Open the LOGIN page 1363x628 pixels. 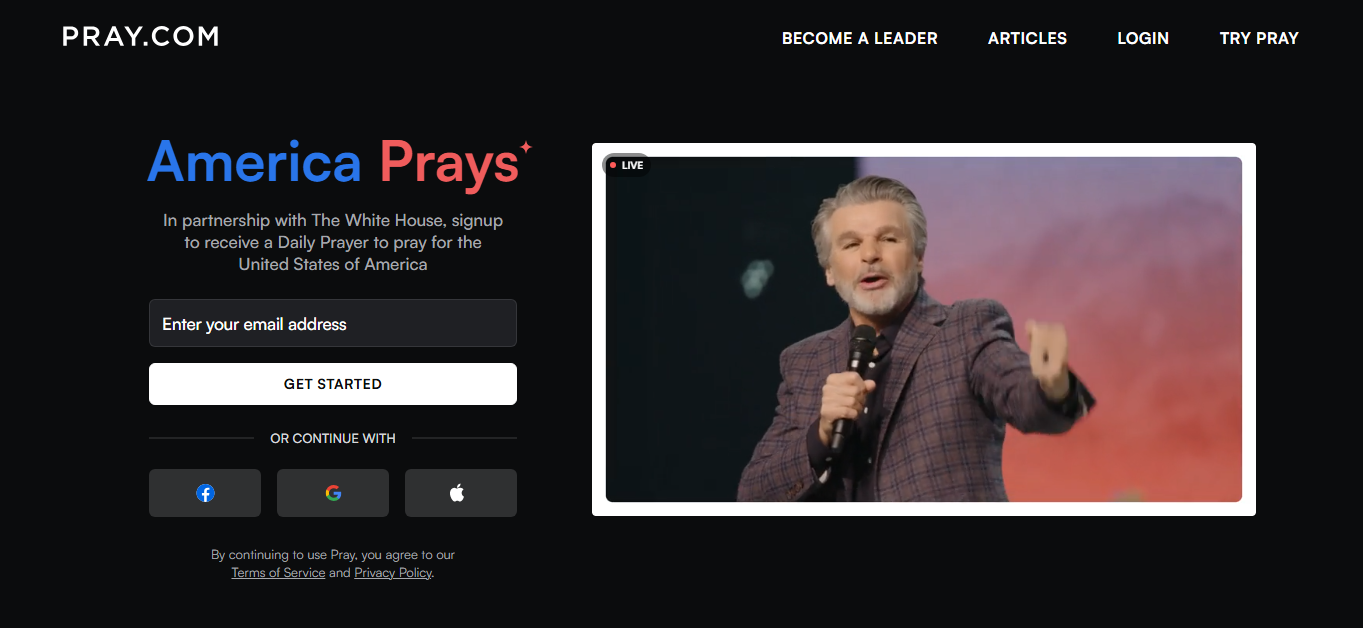pyautogui.click(x=1143, y=38)
